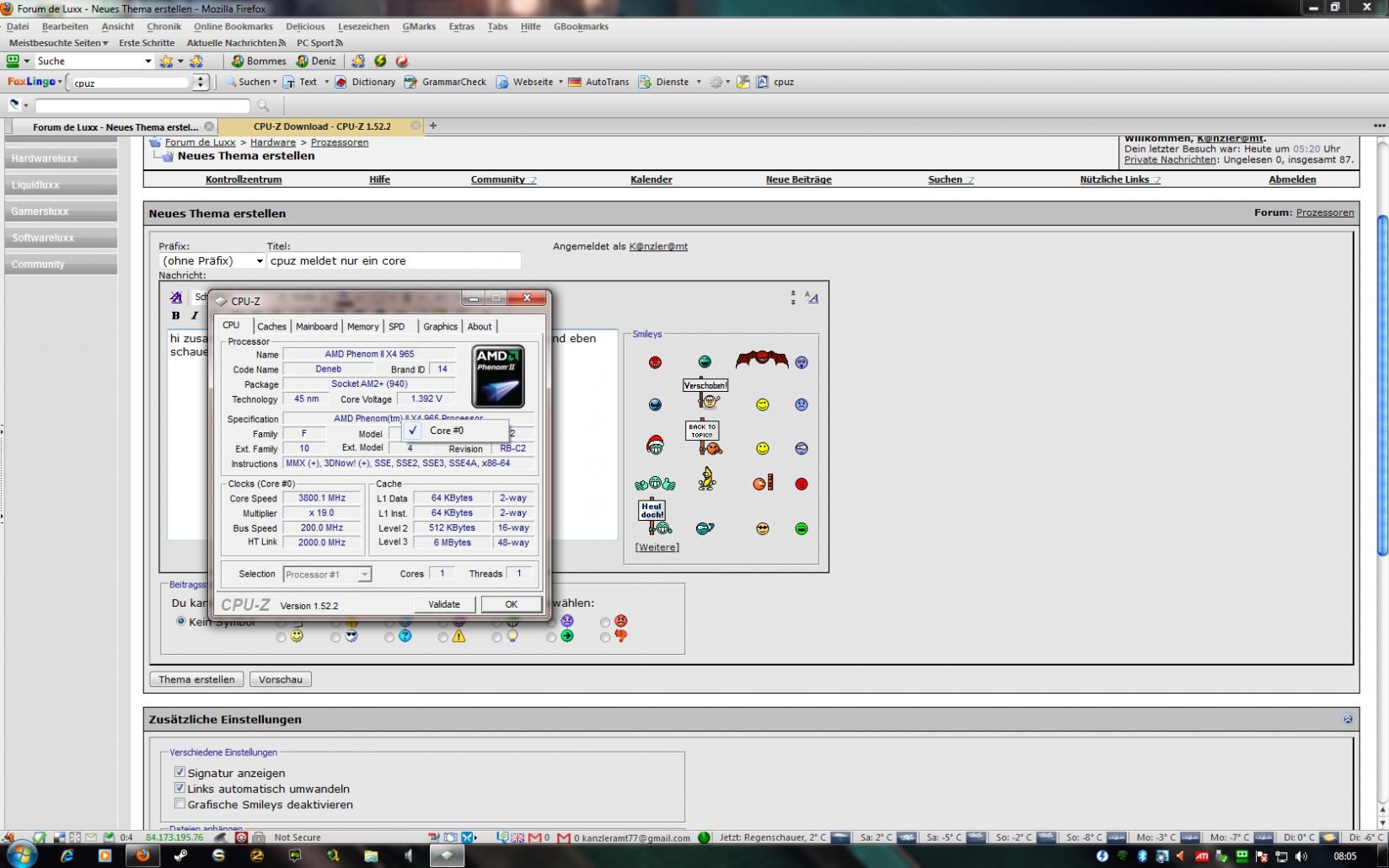Open the Kontrollzentrum link
The width and height of the screenshot is (1389, 868).
[244, 179]
